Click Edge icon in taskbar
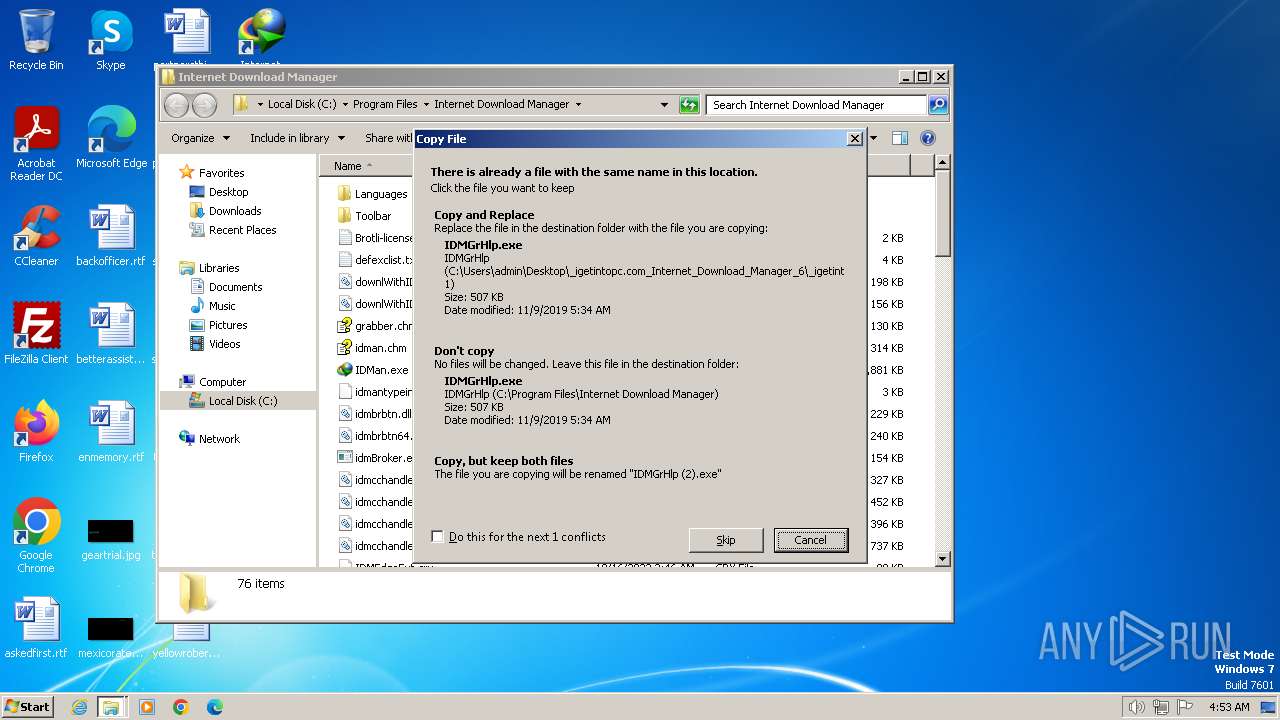 point(214,707)
